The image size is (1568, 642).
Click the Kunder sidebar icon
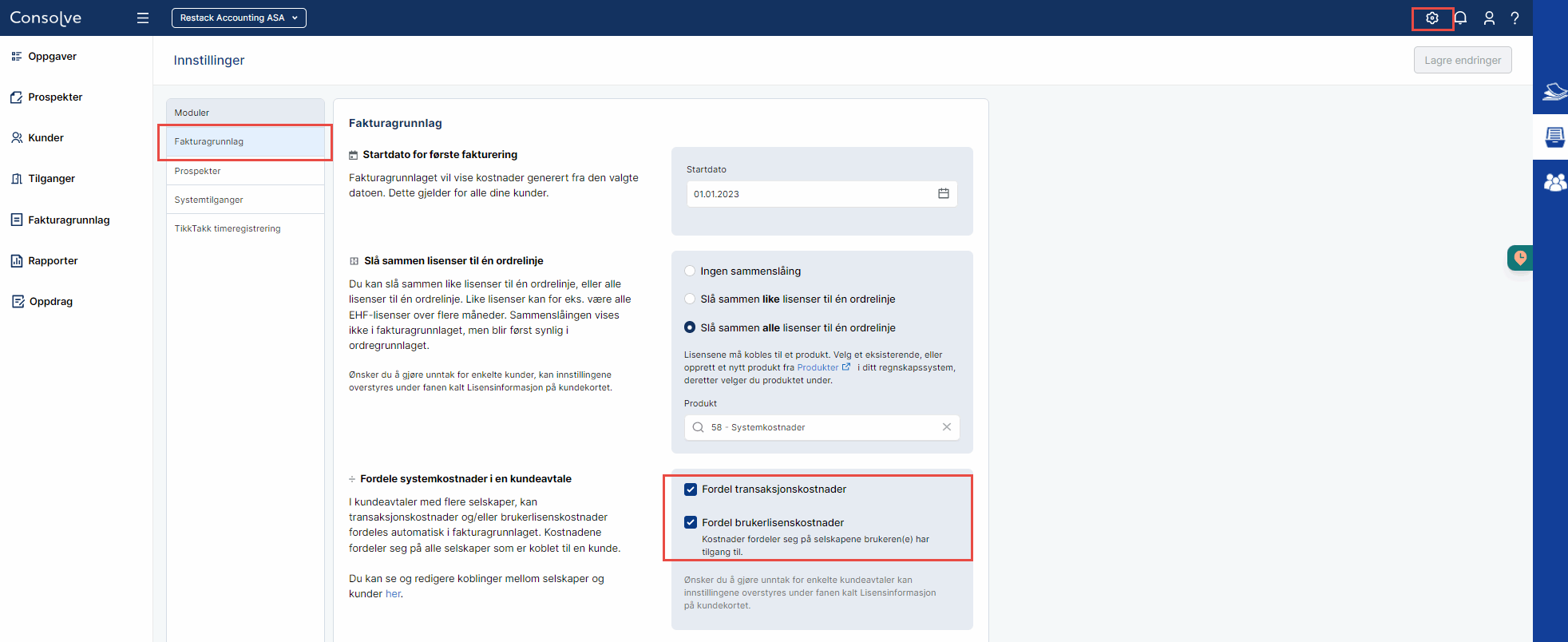coord(16,137)
